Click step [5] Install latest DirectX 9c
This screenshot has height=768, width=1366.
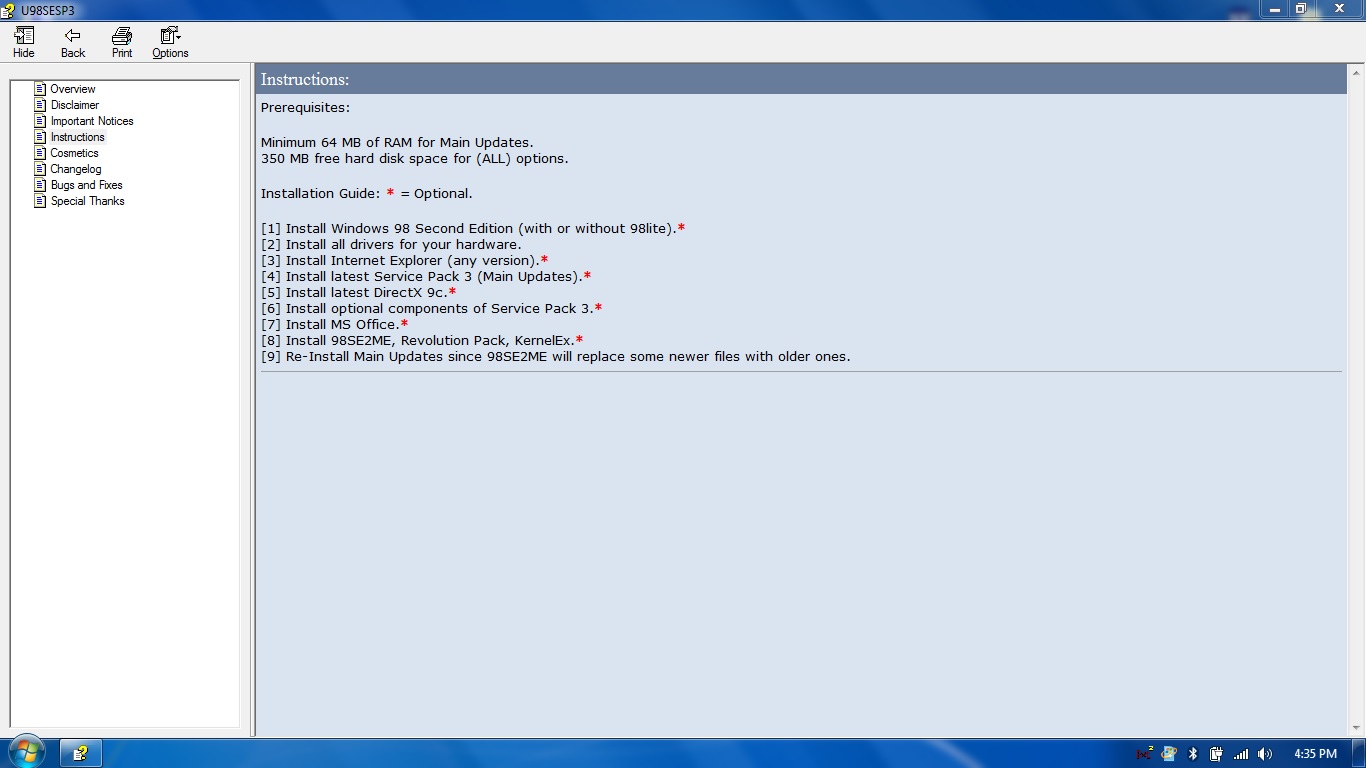[x=358, y=293]
